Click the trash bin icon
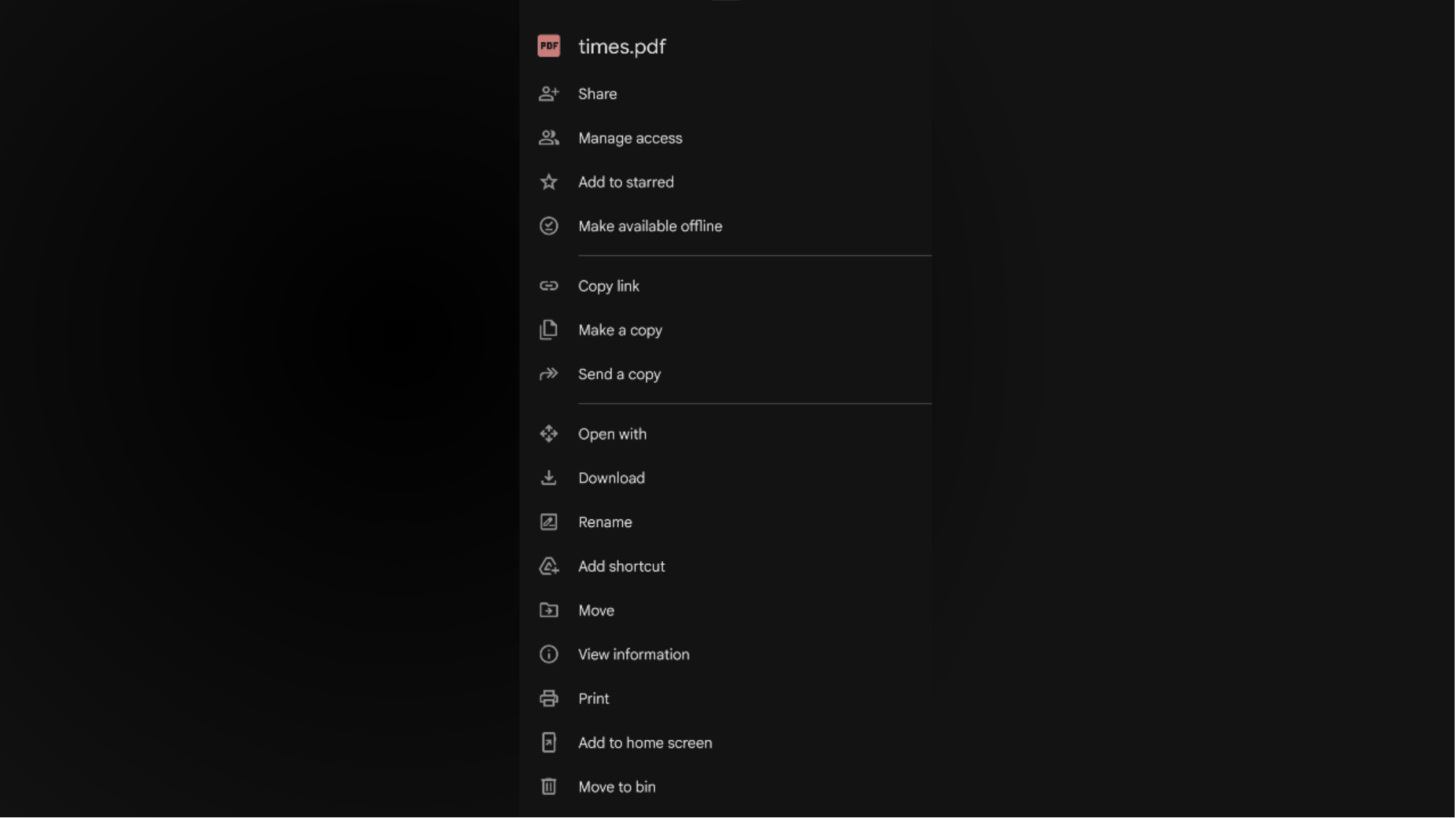The image size is (1456, 818). tap(549, 787)
